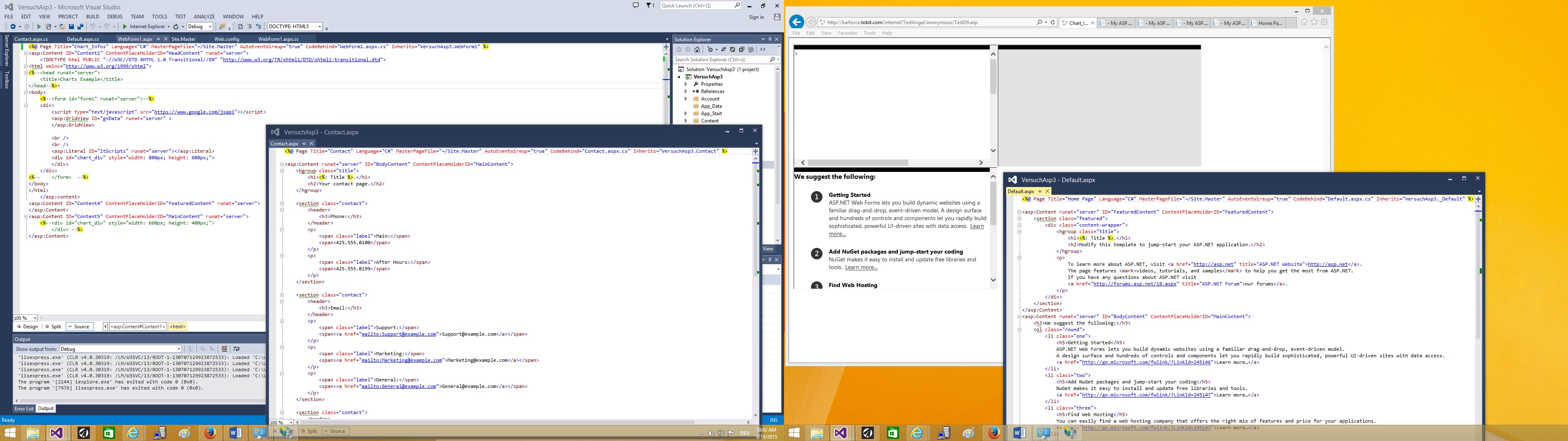1568x441 pixels.
Task: Click the Refresh browser icon in toolbar
Action: (176, 27)
